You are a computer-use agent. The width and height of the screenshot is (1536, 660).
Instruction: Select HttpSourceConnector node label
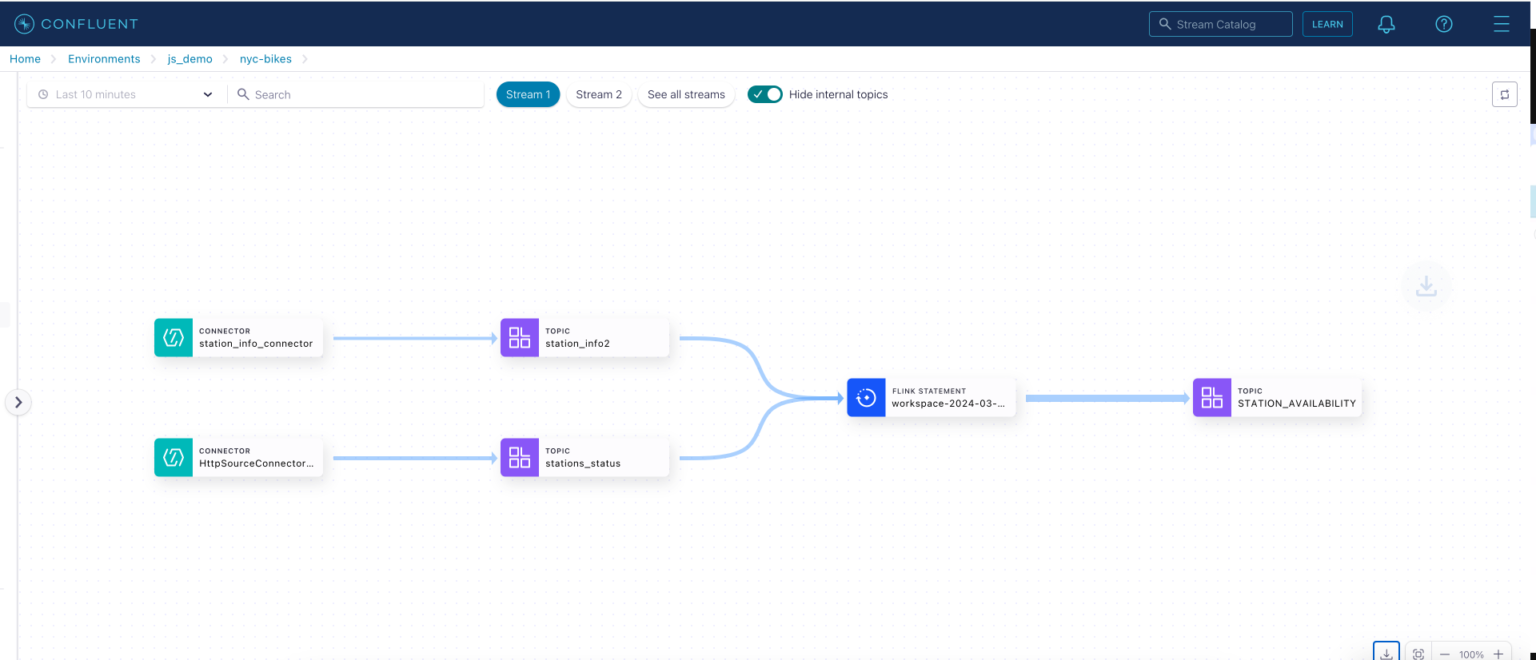click(256, 464)
